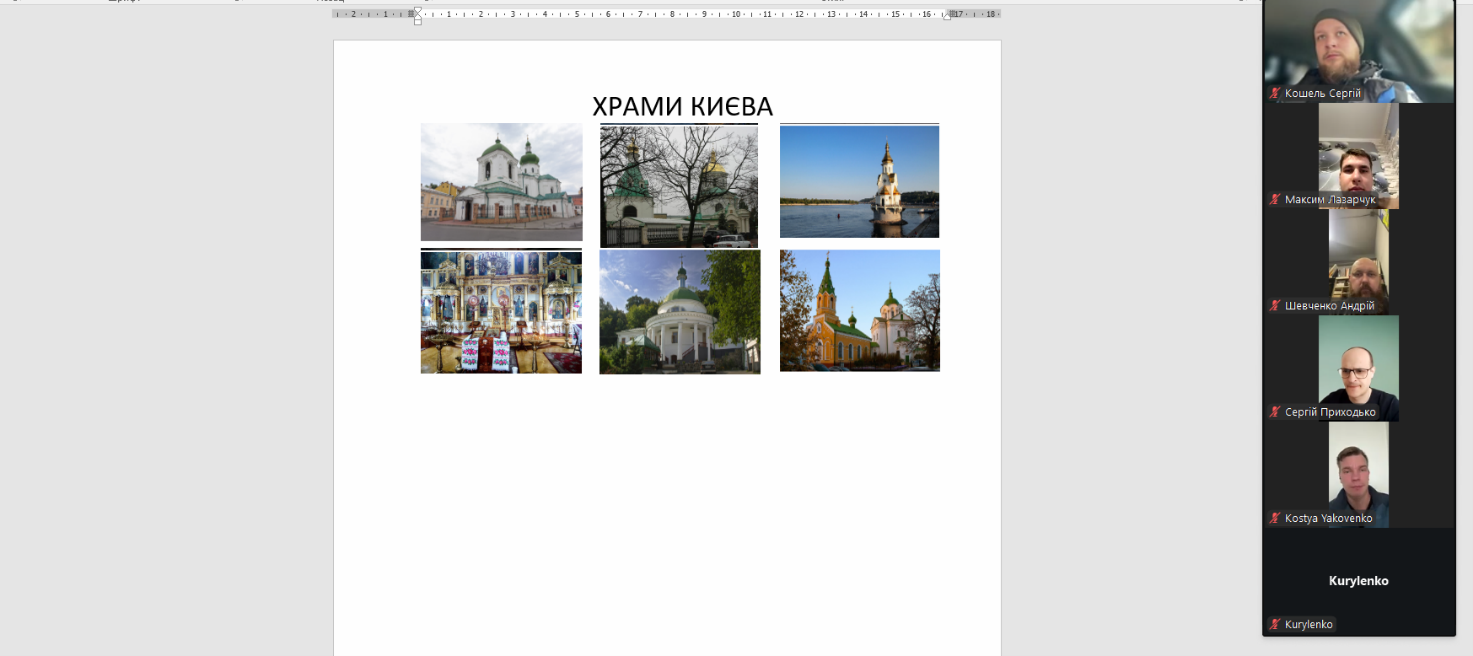The width and height of the screenshot is (1473, 656).
Task: Select the church behind bare trees photo
Action: [679, 186]
